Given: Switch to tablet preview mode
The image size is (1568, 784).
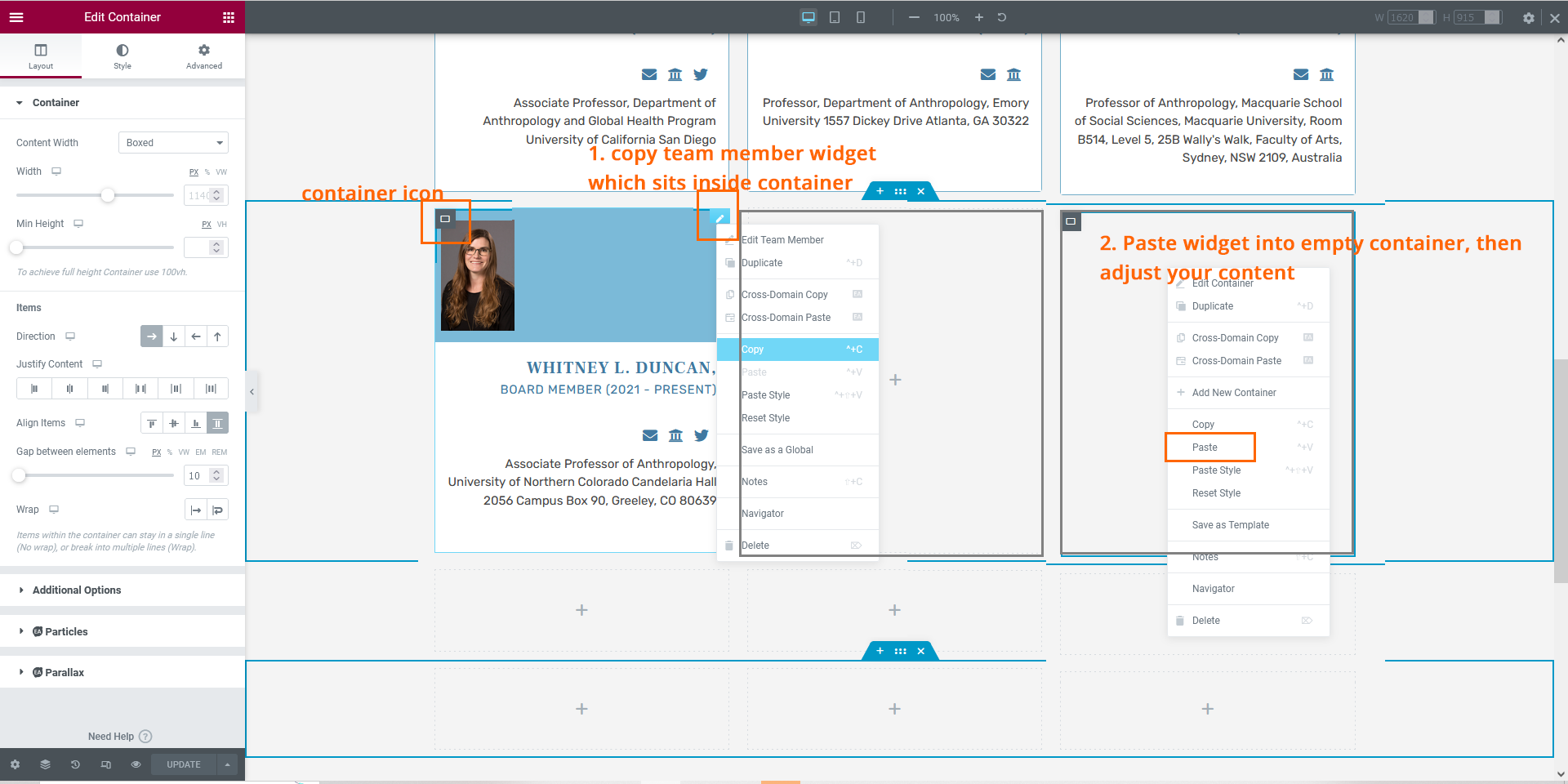Looking at the screenshot, I should click(x=835, y=17).
